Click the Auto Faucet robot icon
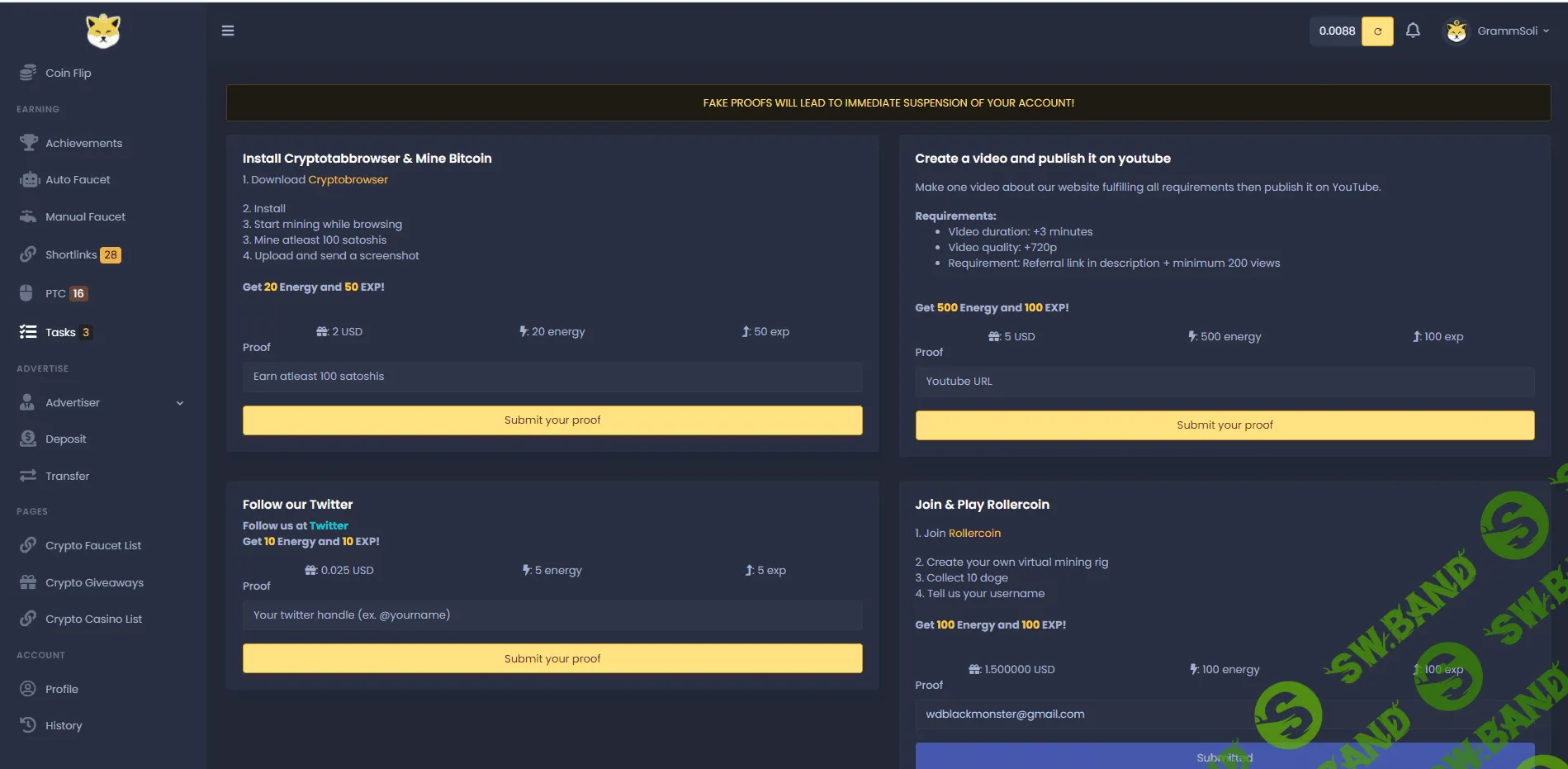The height and width of the screenshot is (769, 1568). [29, 179]
